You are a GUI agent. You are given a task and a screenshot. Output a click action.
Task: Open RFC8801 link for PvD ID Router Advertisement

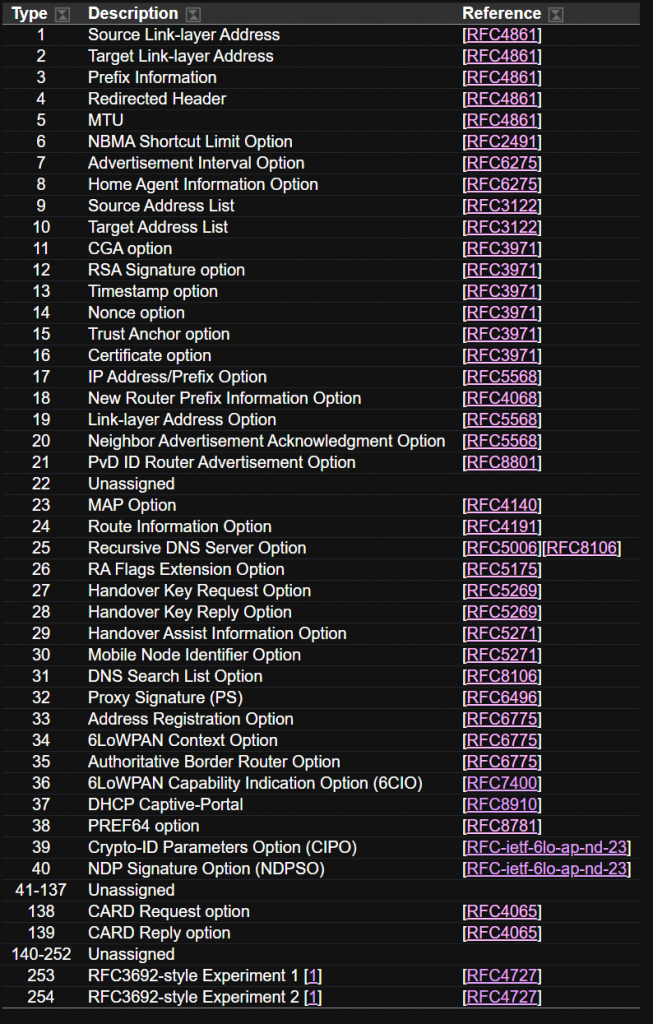502,462
